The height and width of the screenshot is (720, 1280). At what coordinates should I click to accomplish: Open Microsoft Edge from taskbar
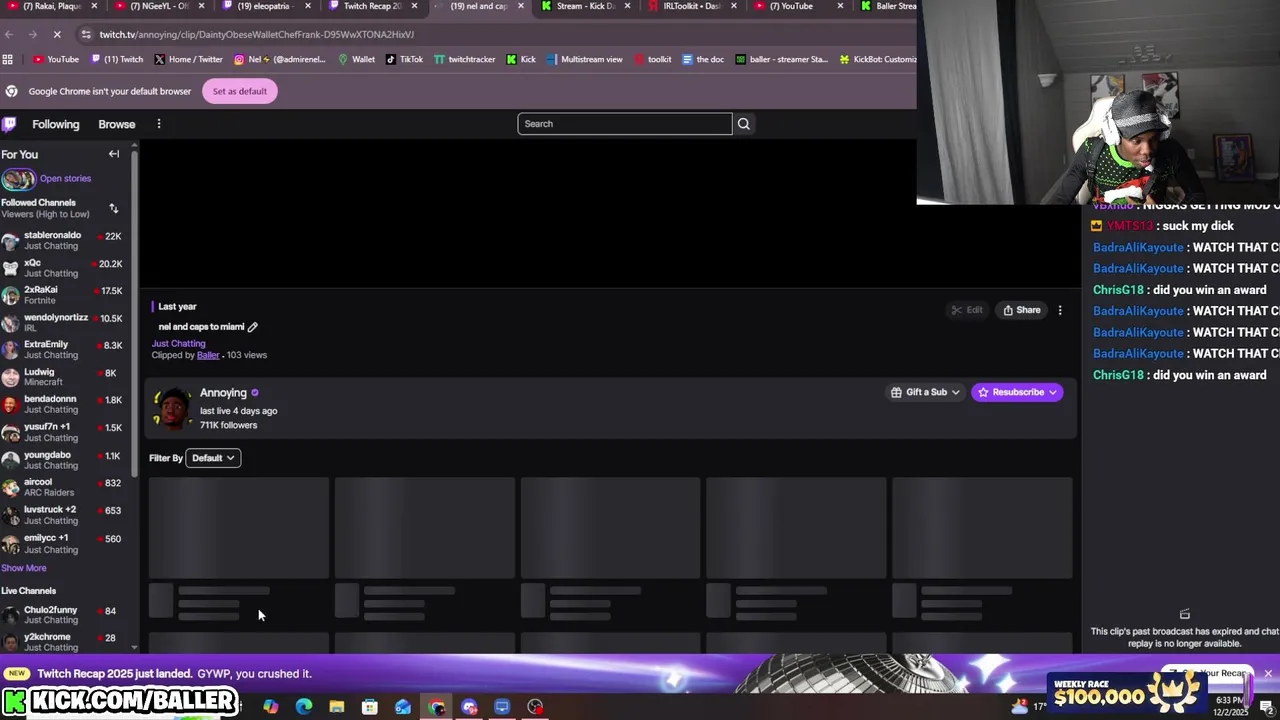click(304, 707)
